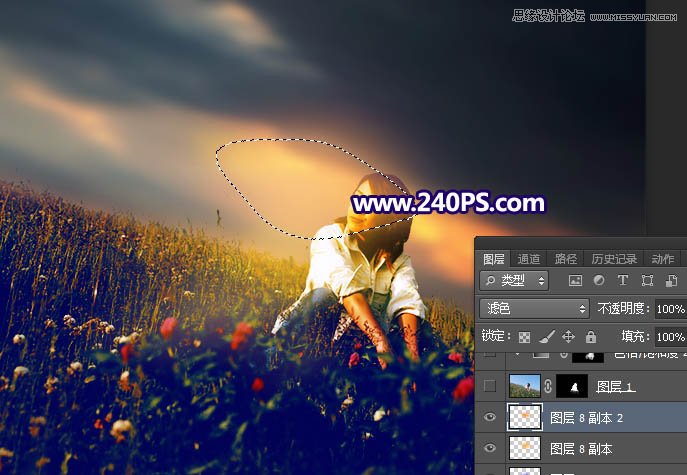Switch to the 路径 tab

click(566, 259)
